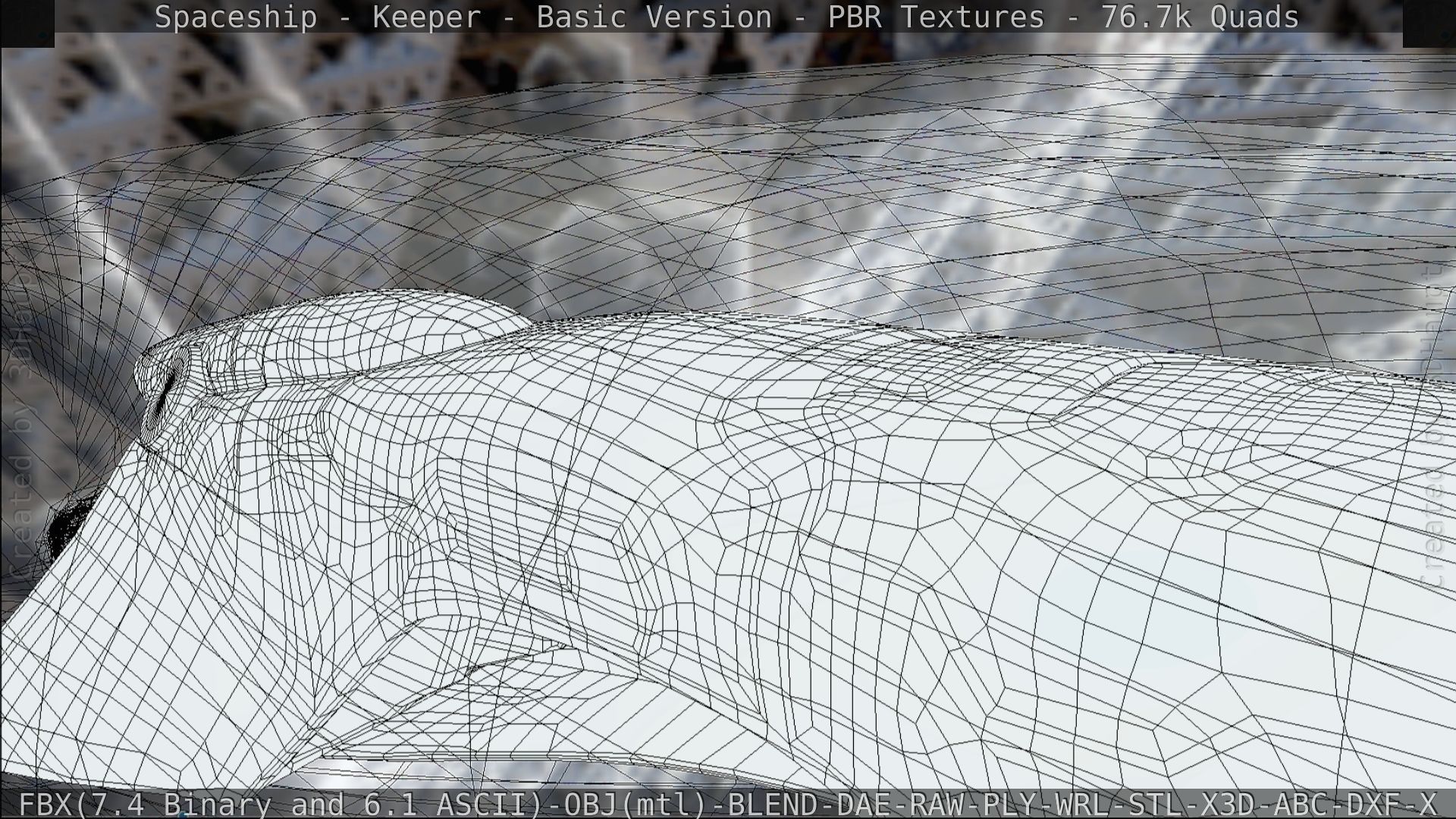Click the 'X3D' format label
Image resolution: width=1456 pixels, height=819 pixels.
pyautogui.click(x=1229, y=804)
